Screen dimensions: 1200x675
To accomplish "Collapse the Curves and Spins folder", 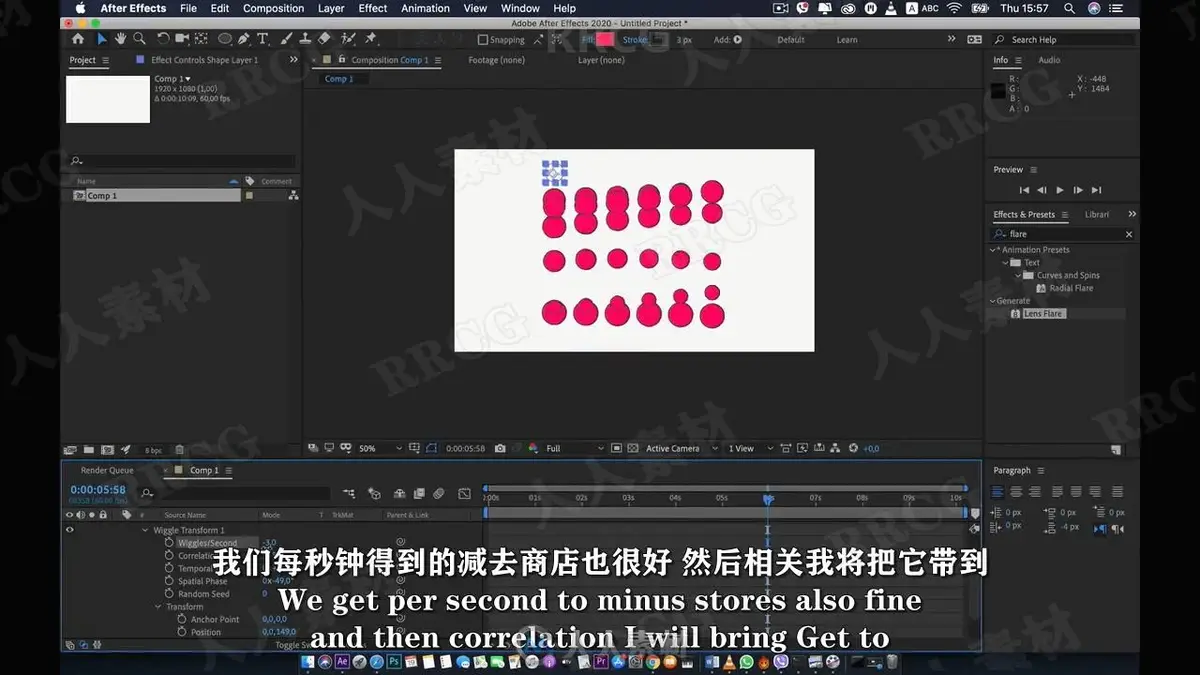I will [1018, 275].
